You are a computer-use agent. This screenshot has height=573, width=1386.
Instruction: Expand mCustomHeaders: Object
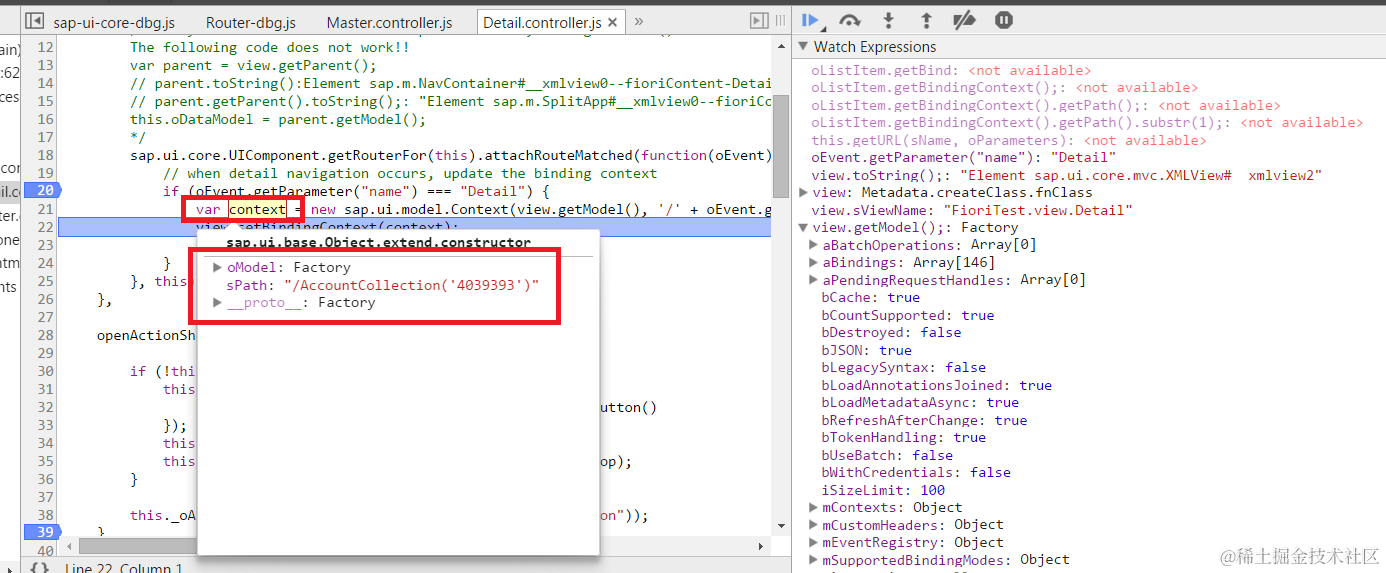point(814,525)
